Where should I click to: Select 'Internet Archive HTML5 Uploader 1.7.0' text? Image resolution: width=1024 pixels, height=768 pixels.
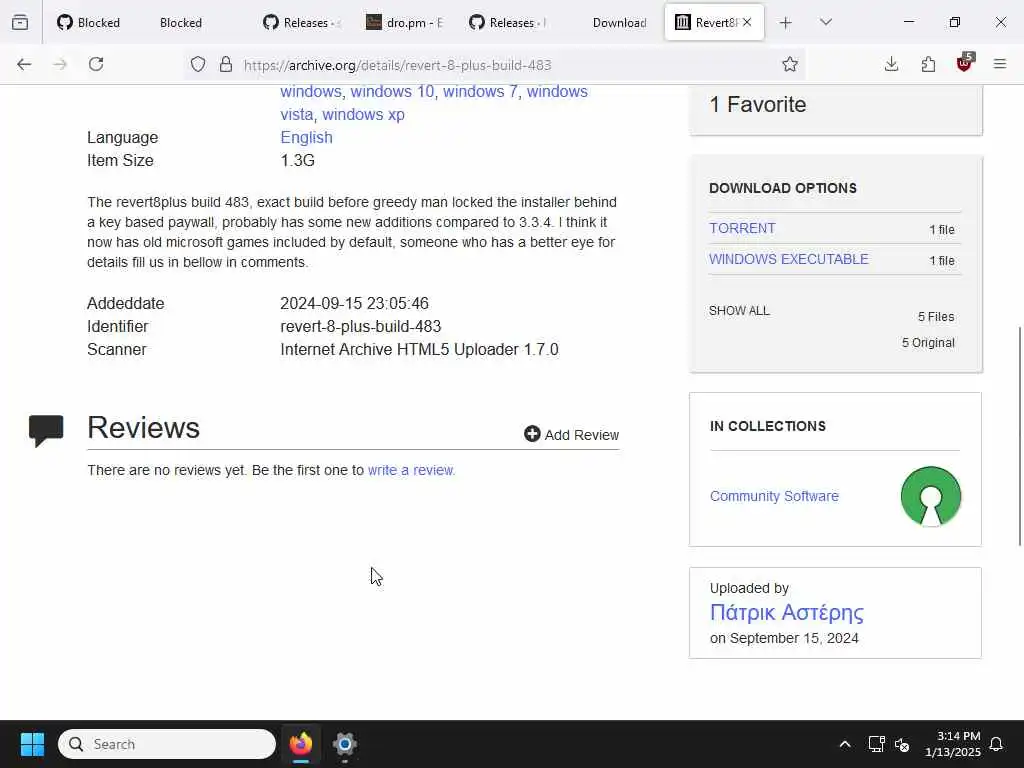click(419, 349)
